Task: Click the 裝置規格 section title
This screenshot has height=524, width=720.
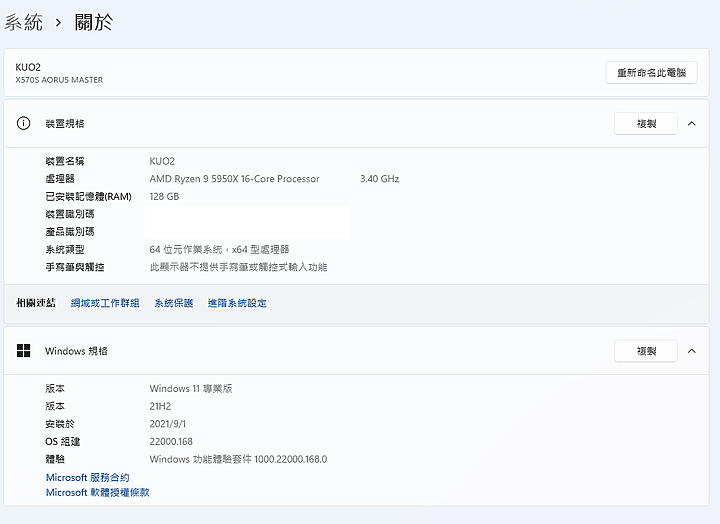Action: tap(65, 124)
